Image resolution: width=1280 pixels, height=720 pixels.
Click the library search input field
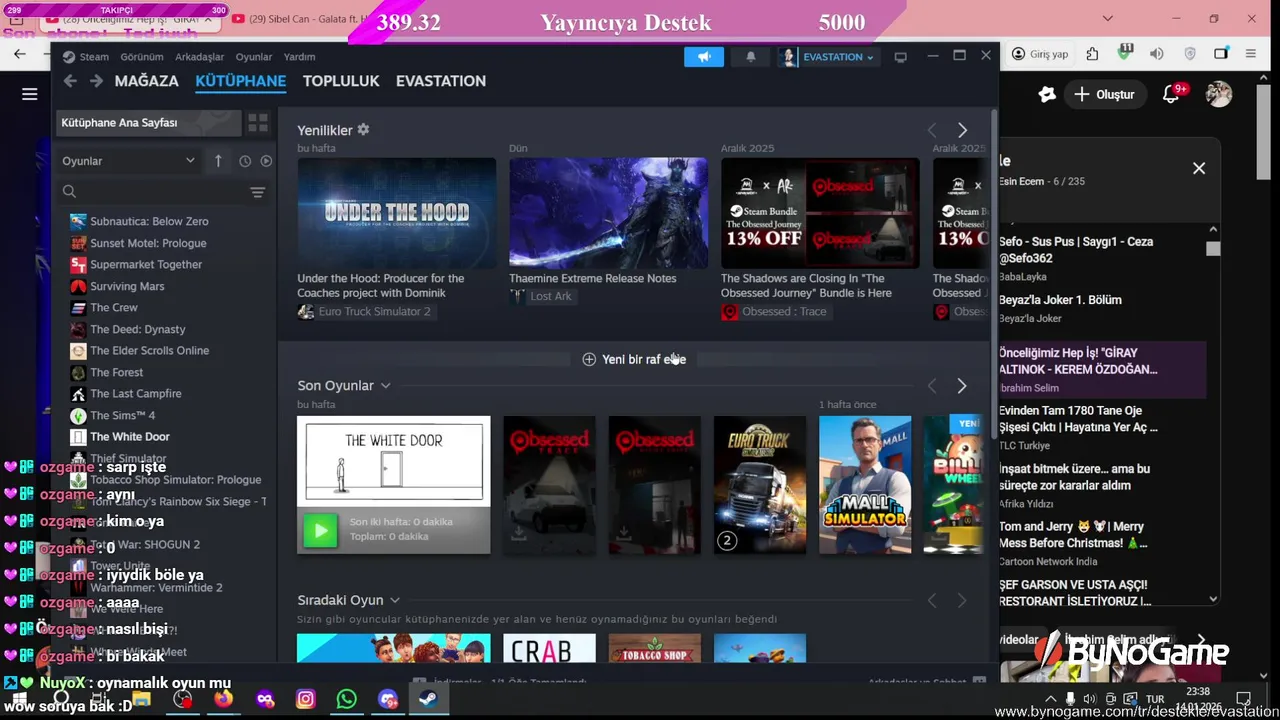(x=160, y=192)
